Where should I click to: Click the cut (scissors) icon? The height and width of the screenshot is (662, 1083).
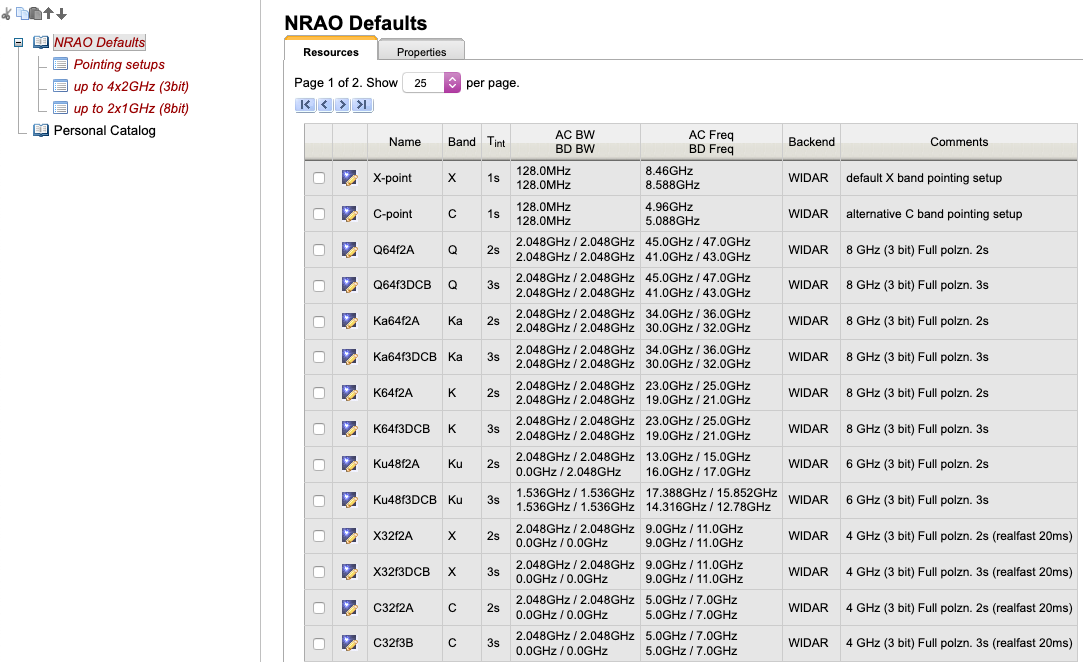(7, 14)
